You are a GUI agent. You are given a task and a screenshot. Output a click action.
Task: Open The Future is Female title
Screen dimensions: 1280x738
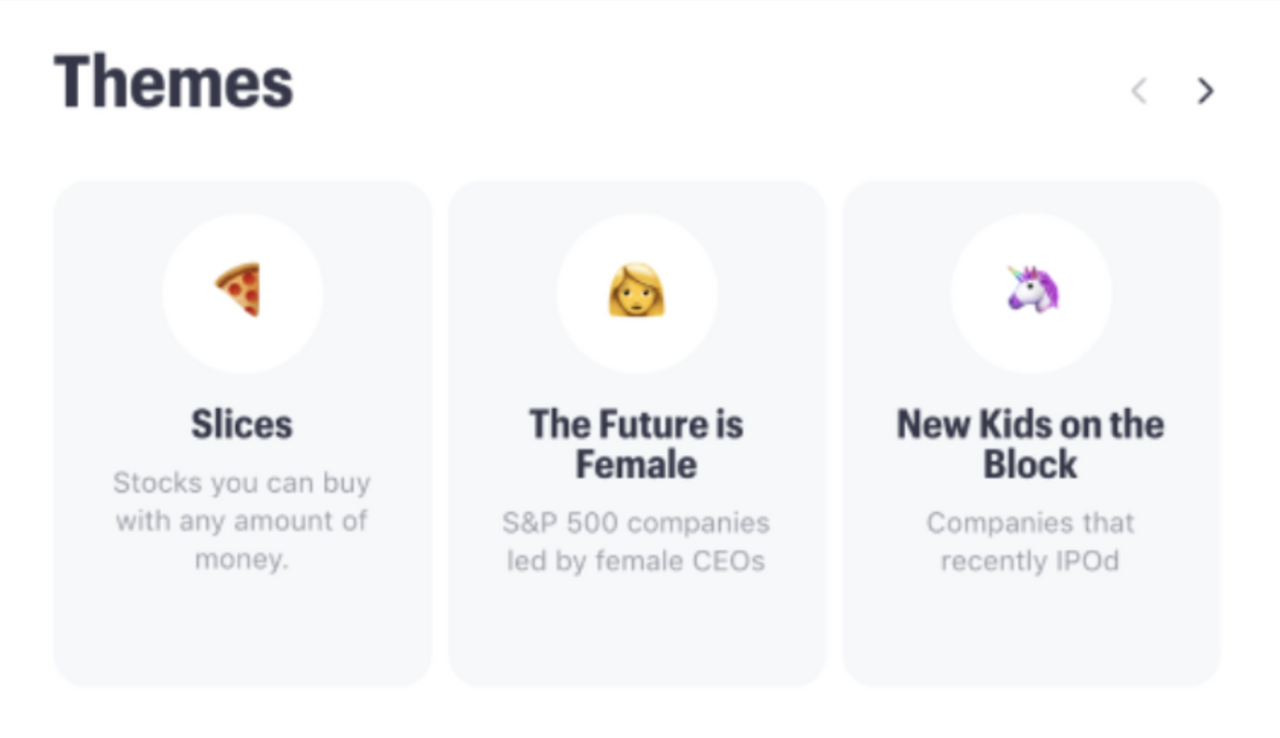coord(636,444)
